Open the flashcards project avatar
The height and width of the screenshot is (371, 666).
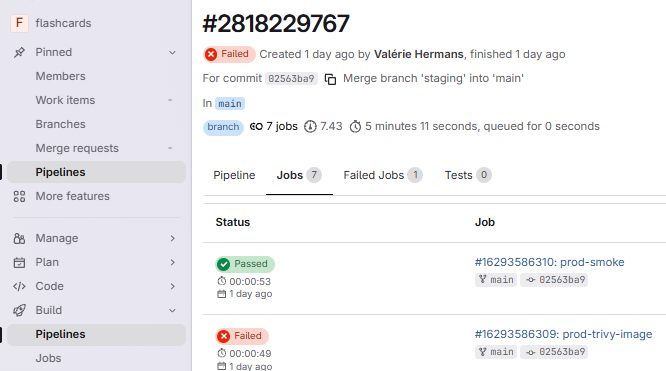pos(20,23)
